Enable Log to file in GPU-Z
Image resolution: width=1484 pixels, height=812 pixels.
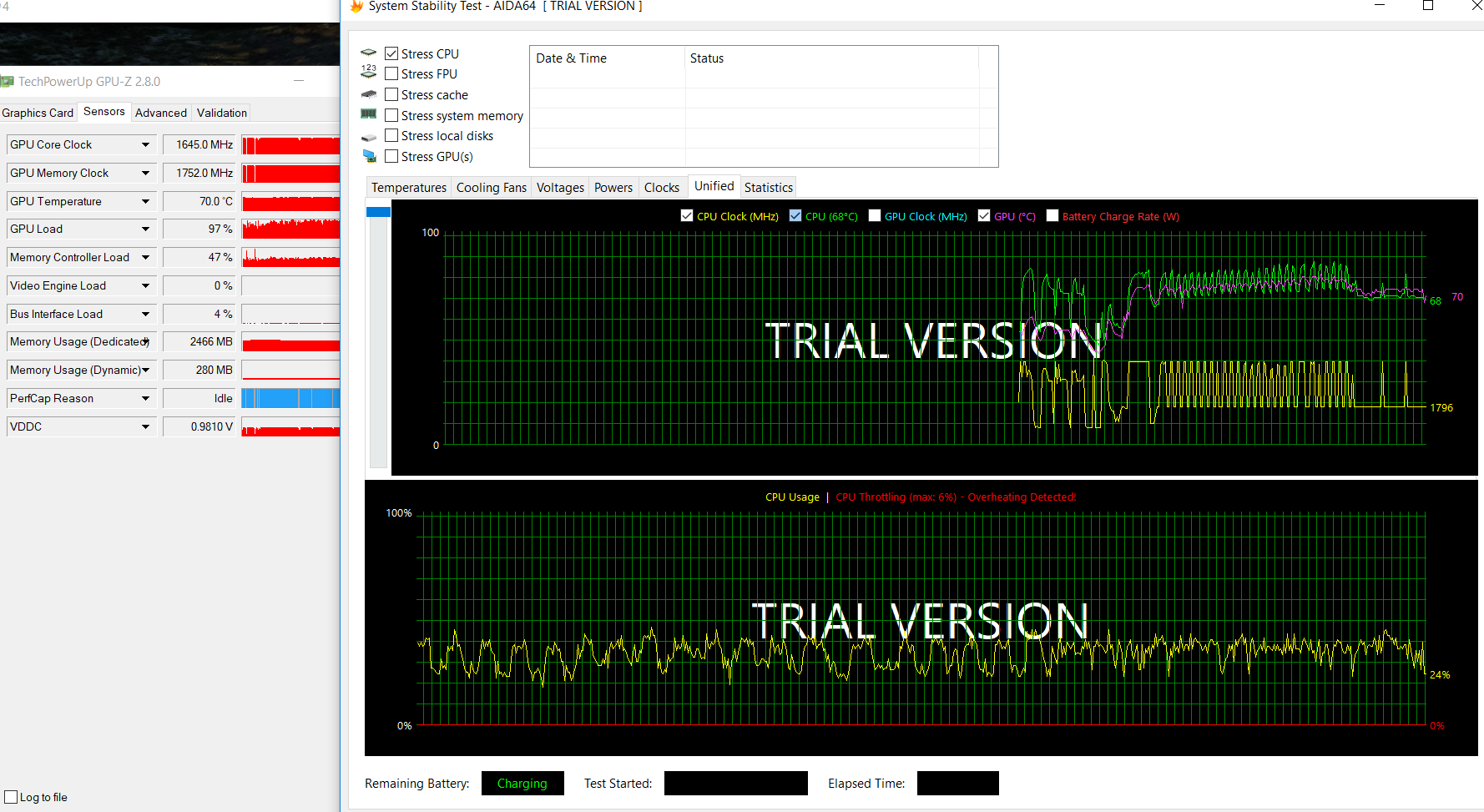click(x=11, y=797)
